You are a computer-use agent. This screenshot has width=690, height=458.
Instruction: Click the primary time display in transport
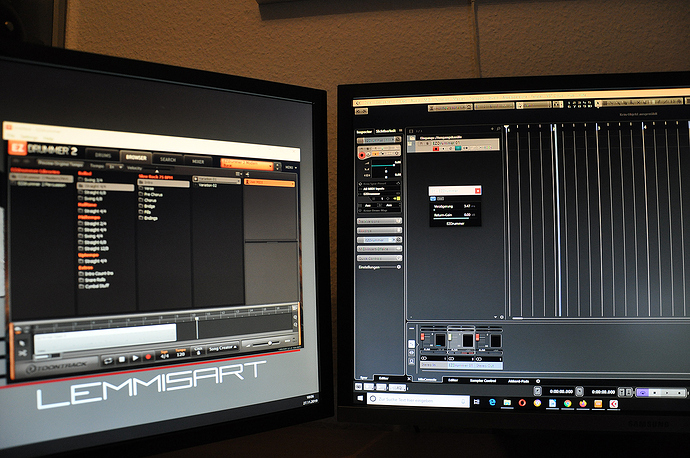[561, 391]
